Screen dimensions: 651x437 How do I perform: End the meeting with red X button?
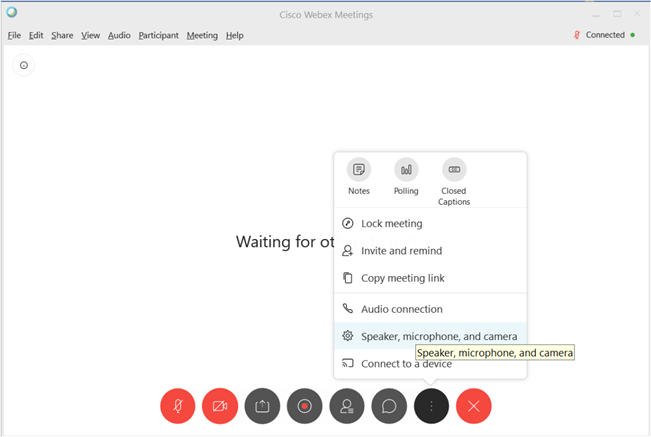474,406
